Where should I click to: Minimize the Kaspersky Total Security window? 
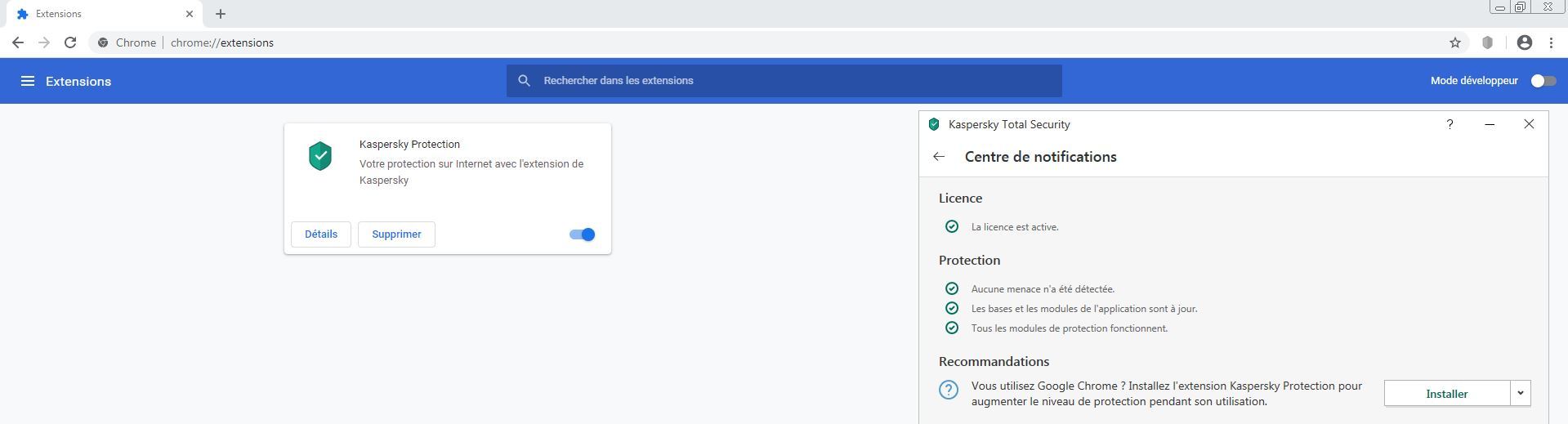pyautogui.click(x=1490, y=124)
